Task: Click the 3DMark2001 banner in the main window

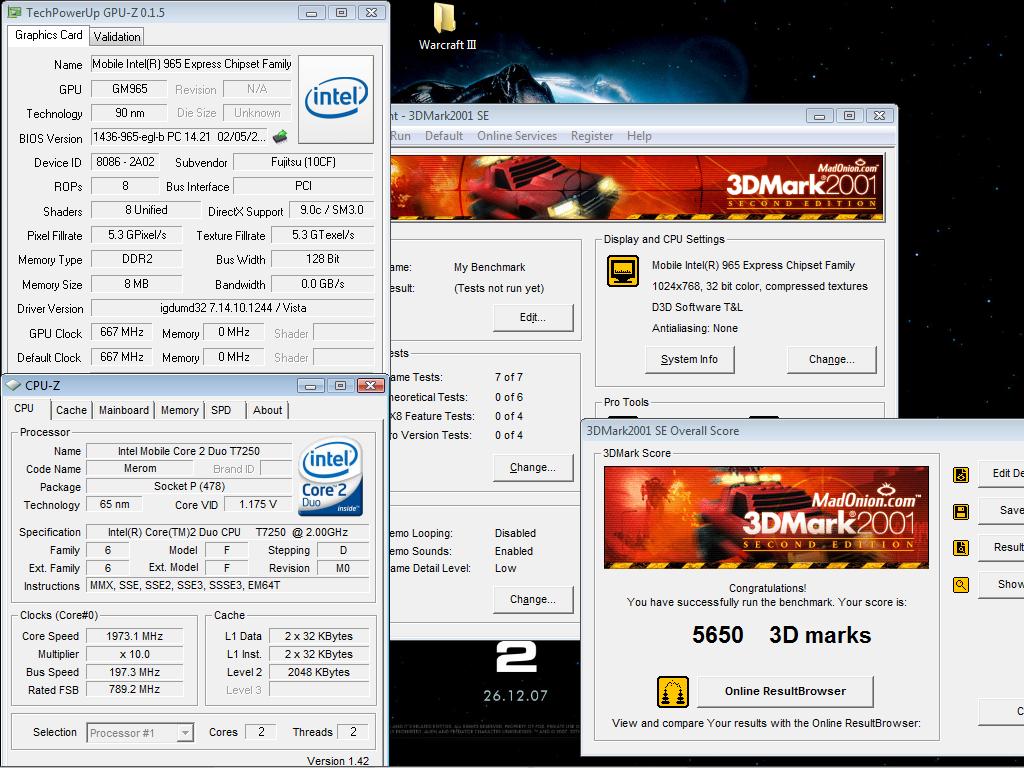Action: (637, 188)
